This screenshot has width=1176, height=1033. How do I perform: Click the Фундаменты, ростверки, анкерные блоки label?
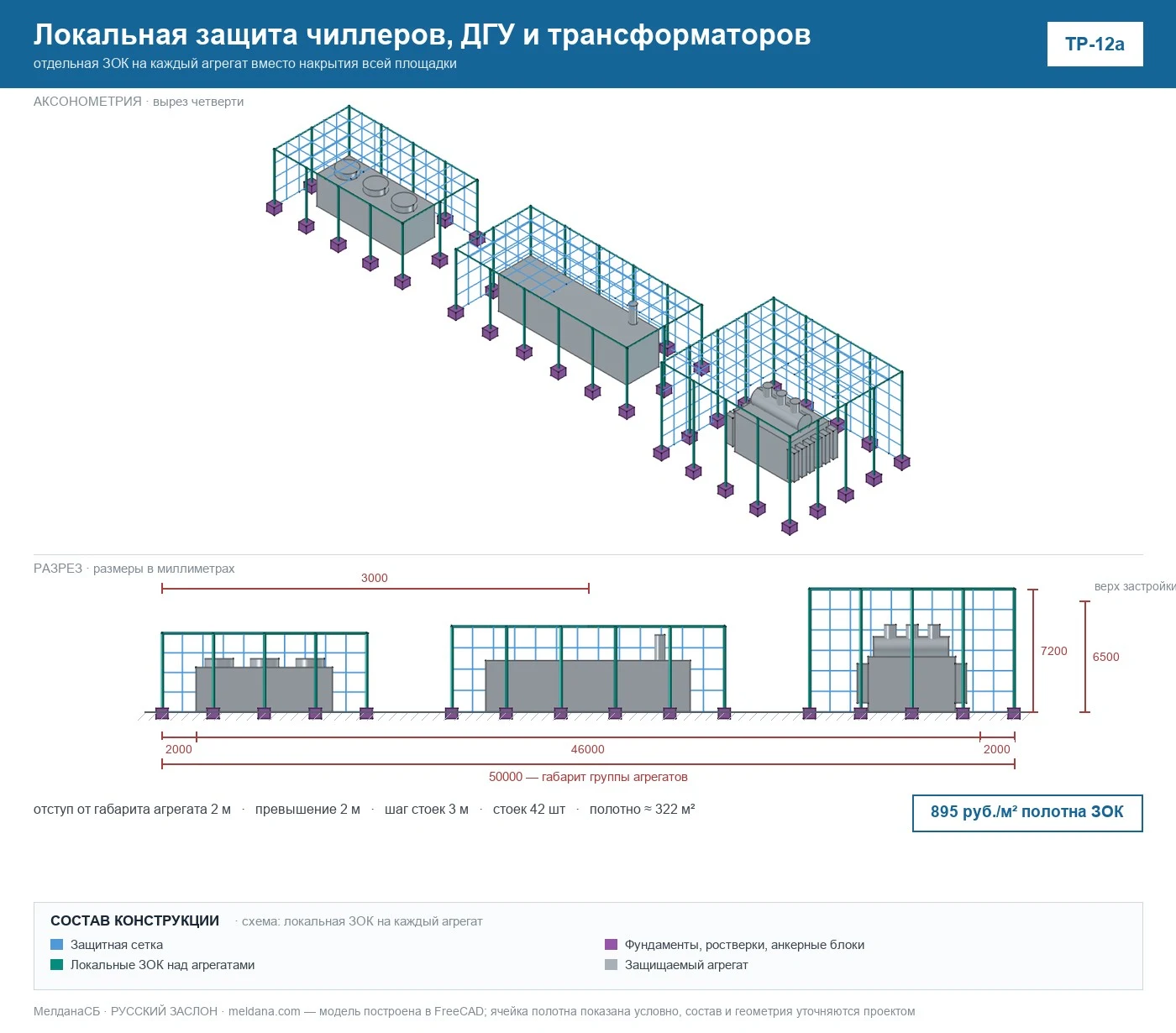click(744, 945)
